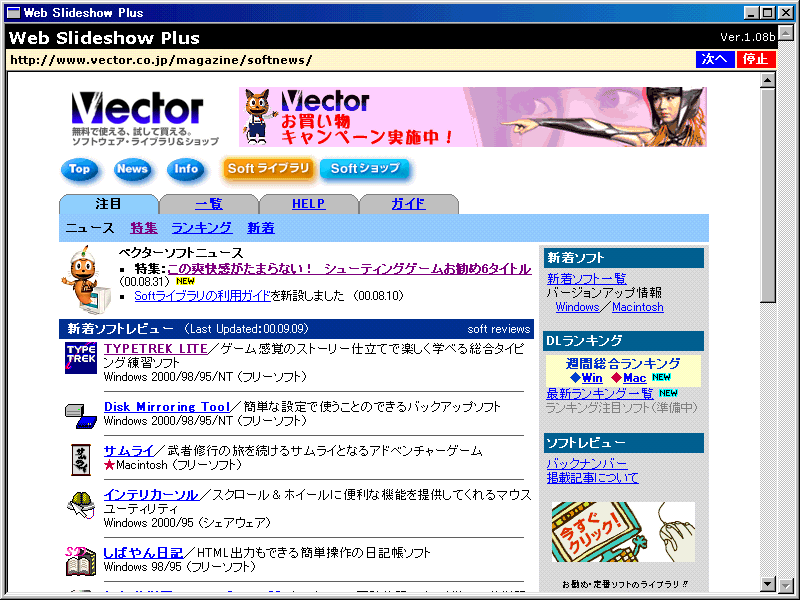Click the vertical scrollbar thumb
The width and height of the screenshot is (800, 600).
pos(767,195)
